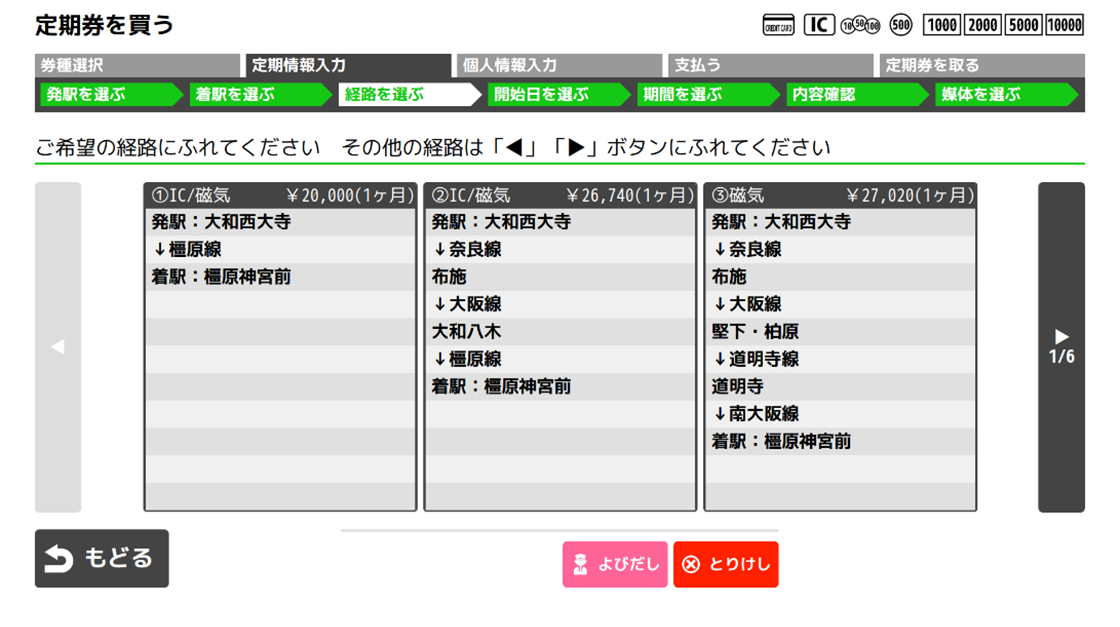The image size is (1120, 627).
Task: Click the 1000 yen bill icon
Action: (x=941, y=25)
